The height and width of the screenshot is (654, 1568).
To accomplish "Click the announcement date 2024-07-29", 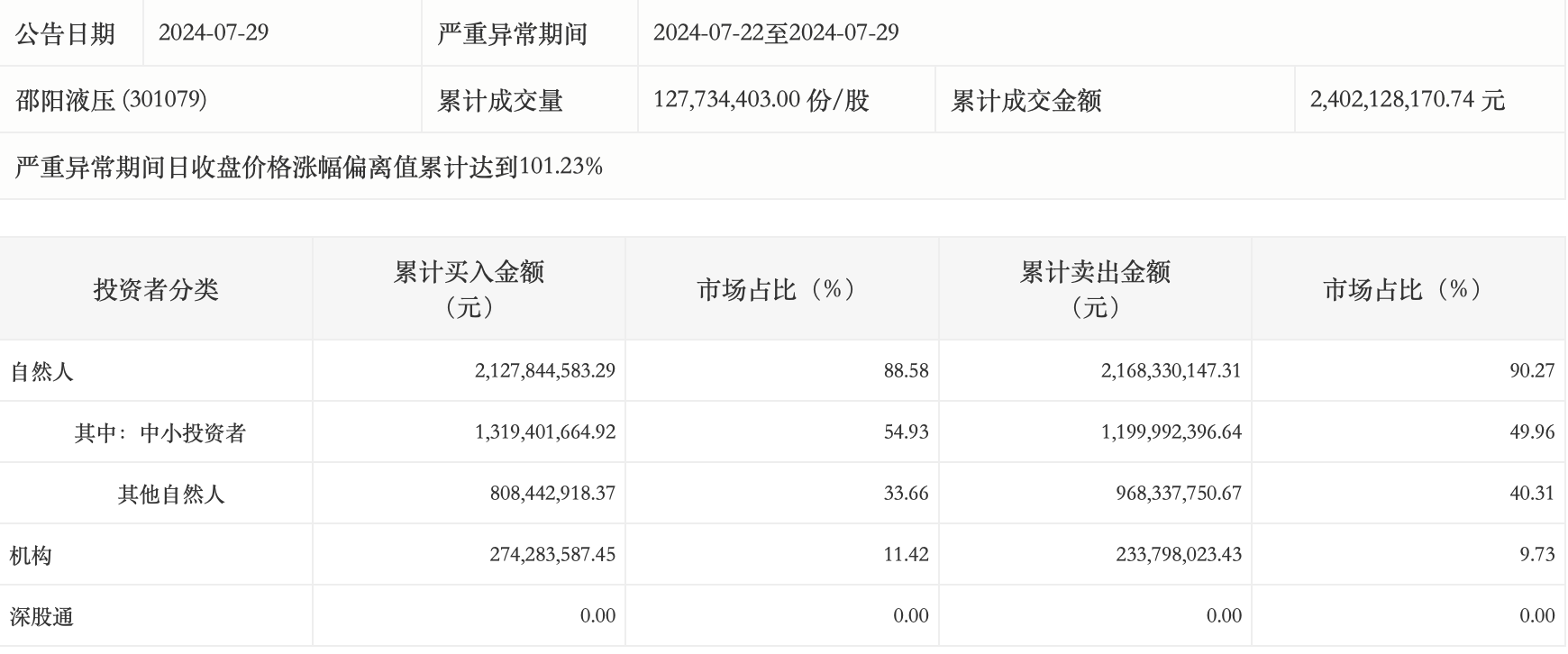I will (x=214, y=33).
